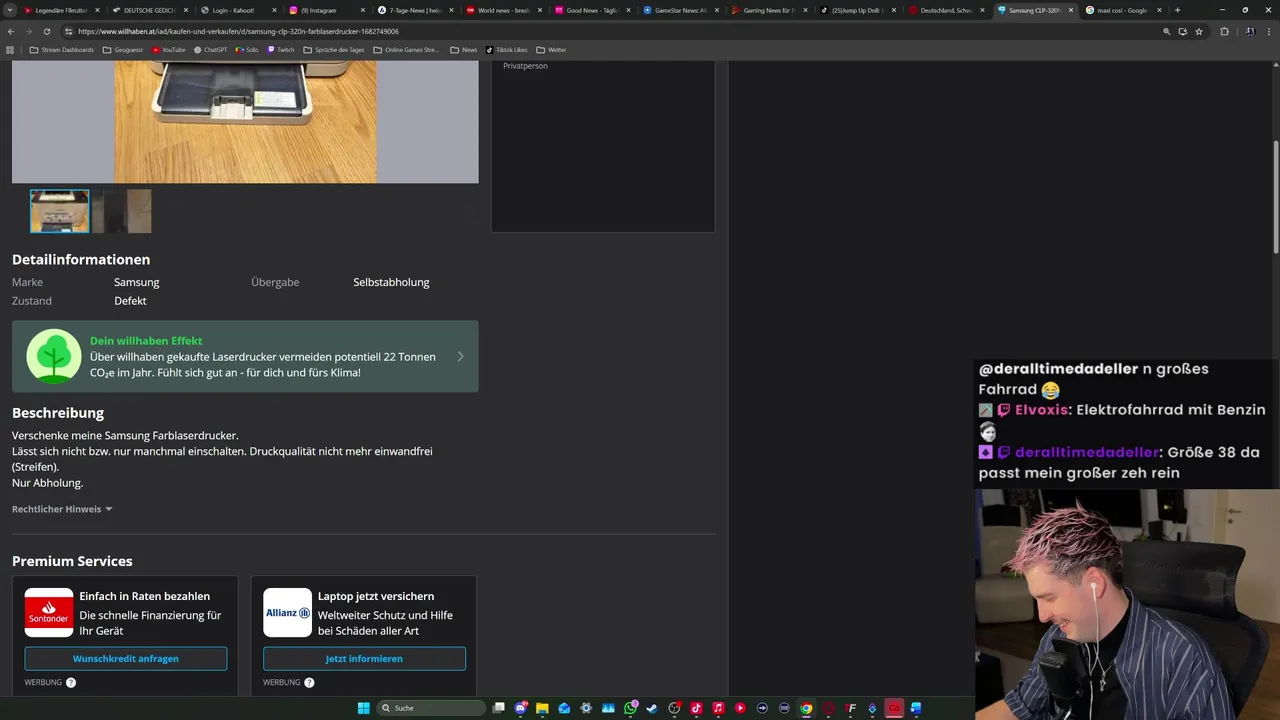Image resolution: width=1280 pixels, height=720 pixels.
Task: Expand the Rechtlicher Hinweis section
Action: (62, 509)
